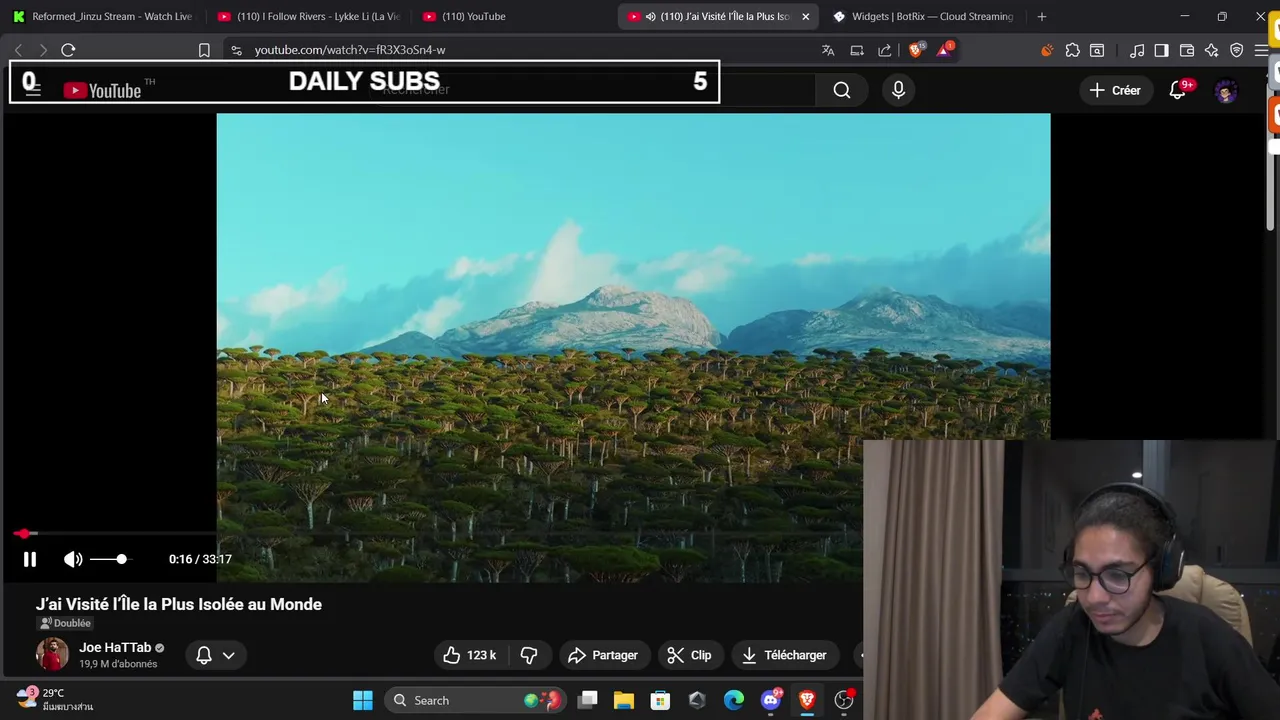The width and height of the screenshot is (1280, 720).
Task: Click the Télécharger download button
Action: [784, 655]
